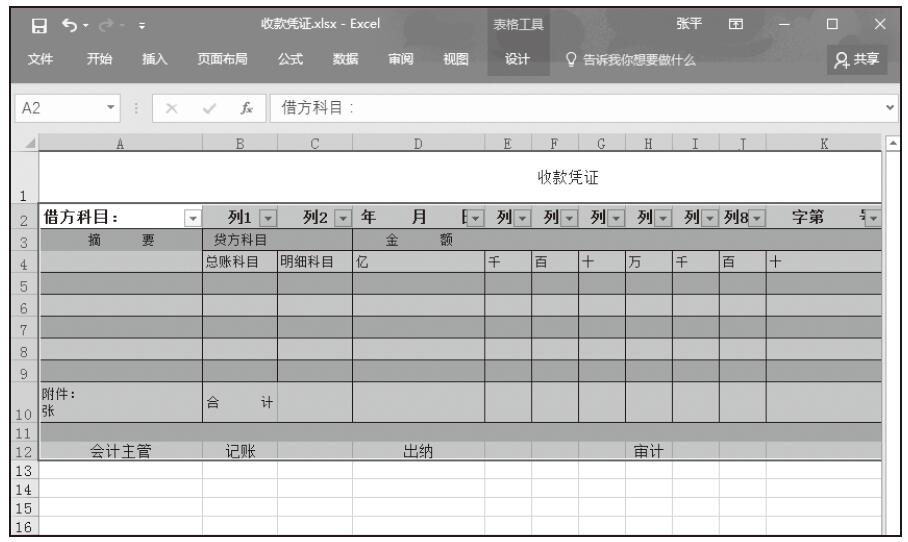Undo the last action
The height and width of the screenshot is (542, 908).
pyautogui.click(x=69, y=24)
